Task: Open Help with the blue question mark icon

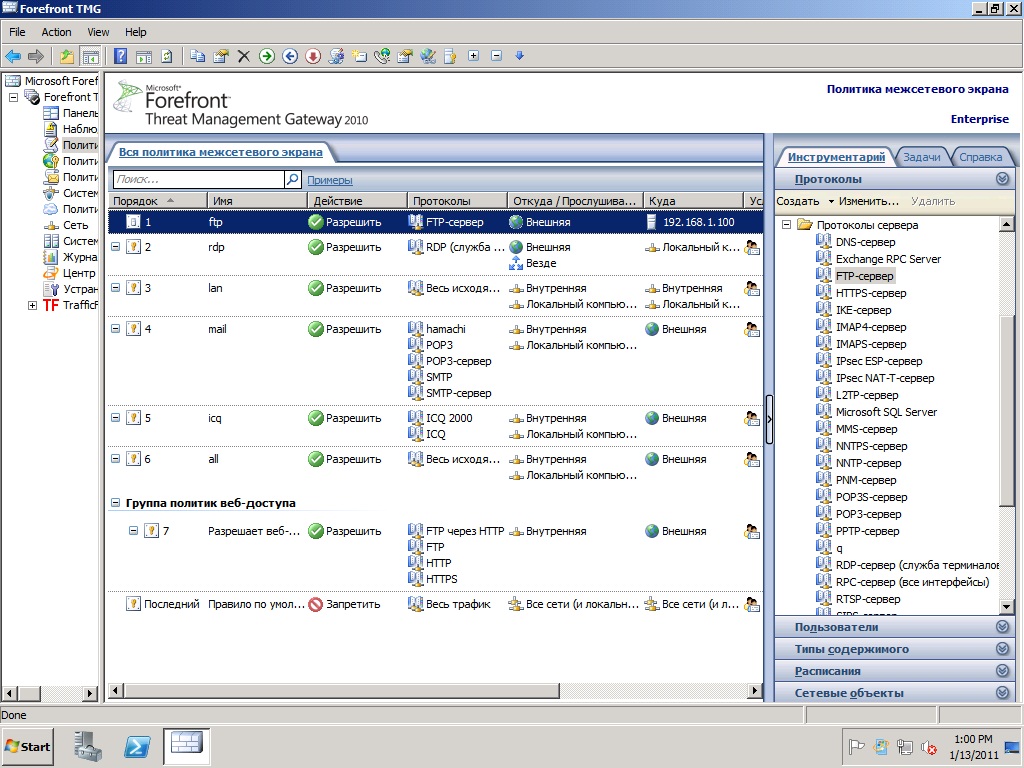Action: tap(121, 57)
